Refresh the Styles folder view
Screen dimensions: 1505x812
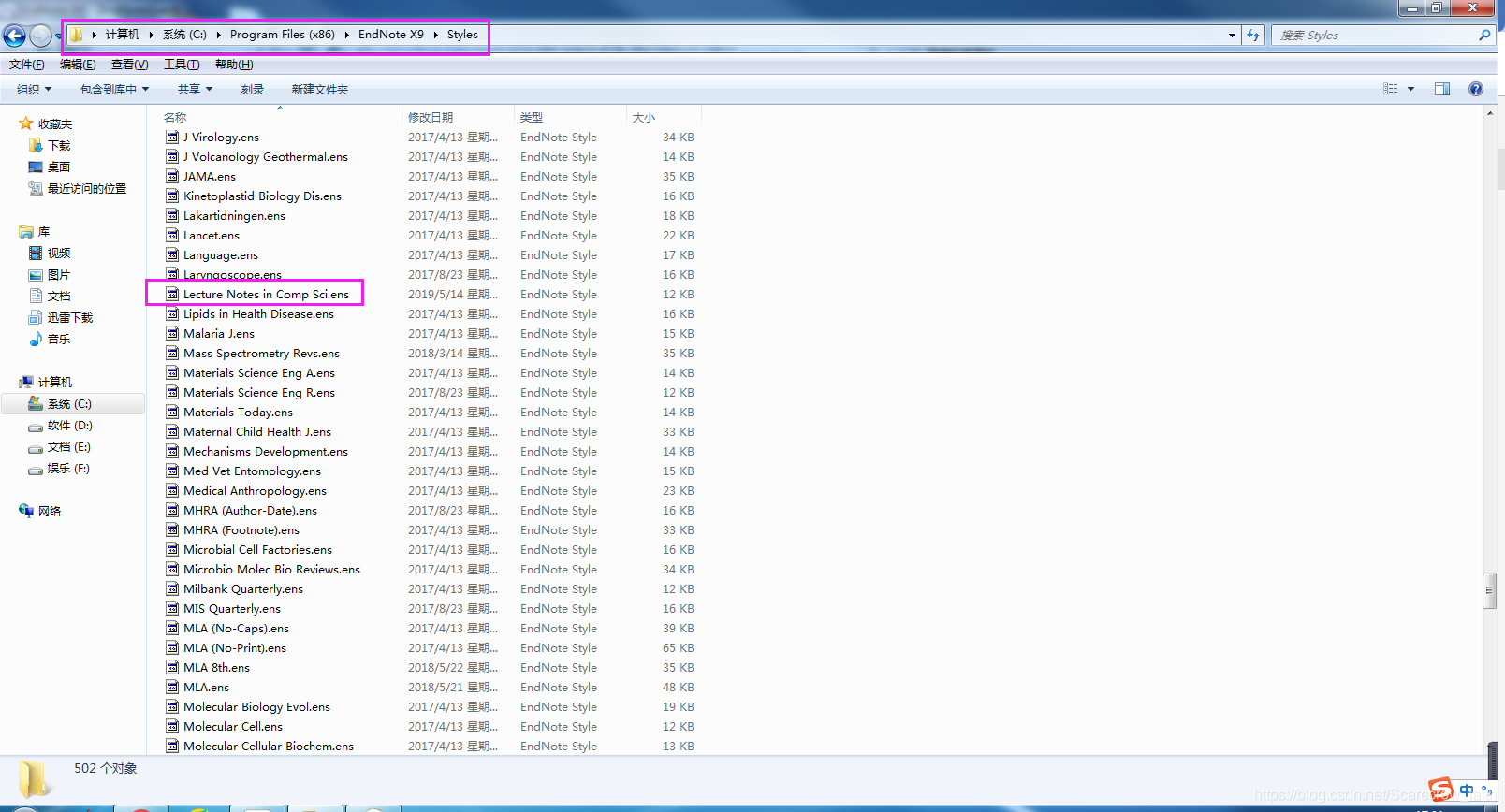click(1253, 35)
